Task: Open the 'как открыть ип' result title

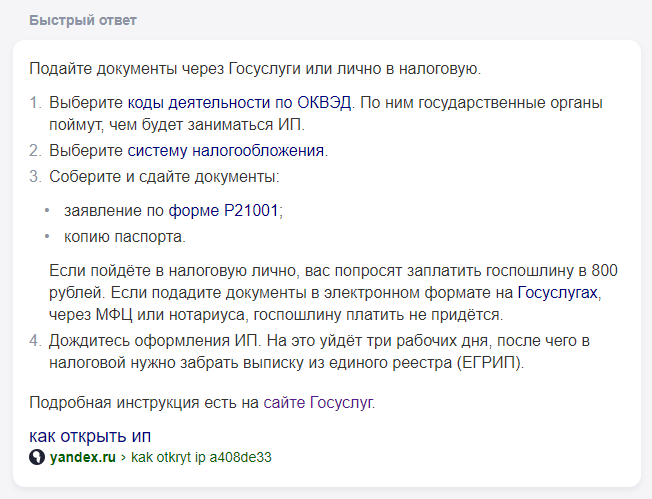Action: click(x=90, y=436)
